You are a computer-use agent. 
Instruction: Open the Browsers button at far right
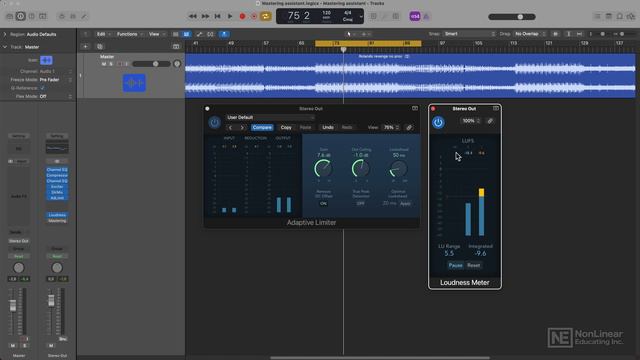tap(631, 16)
